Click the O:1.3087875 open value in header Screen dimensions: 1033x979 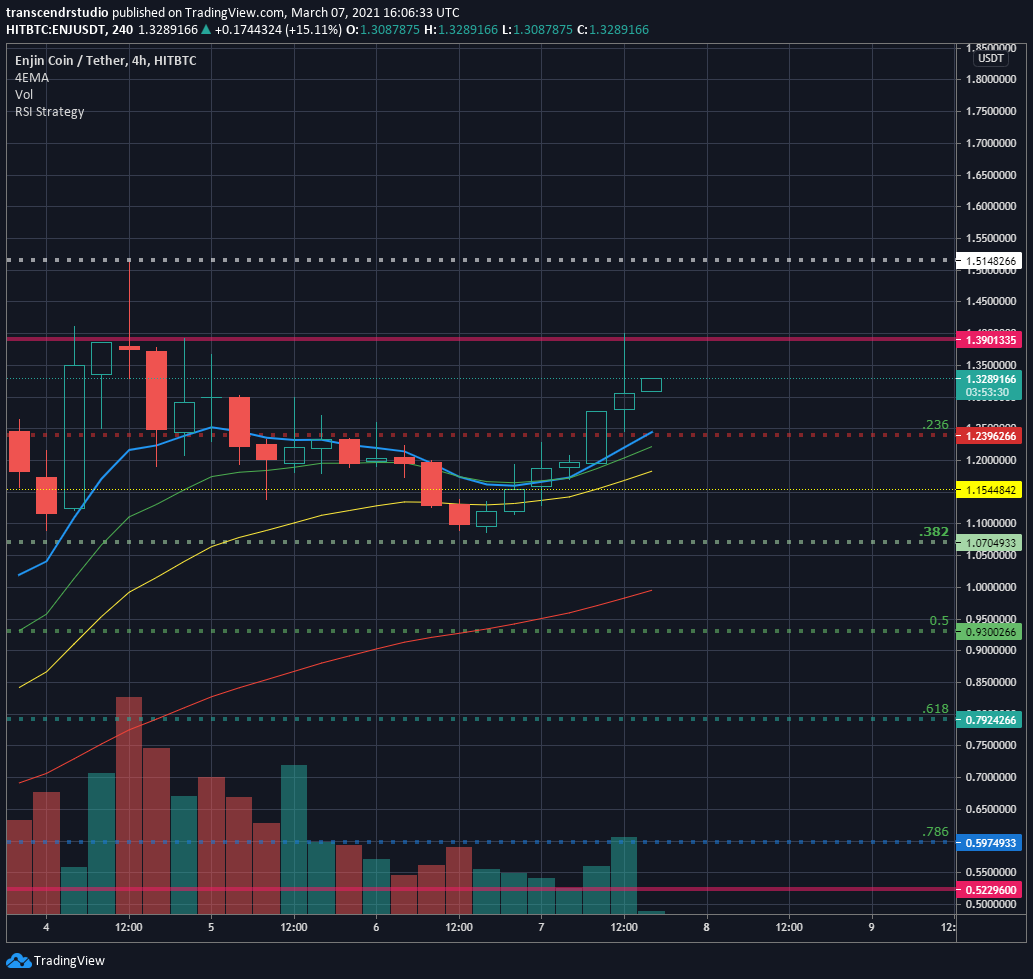coord(383,30)
